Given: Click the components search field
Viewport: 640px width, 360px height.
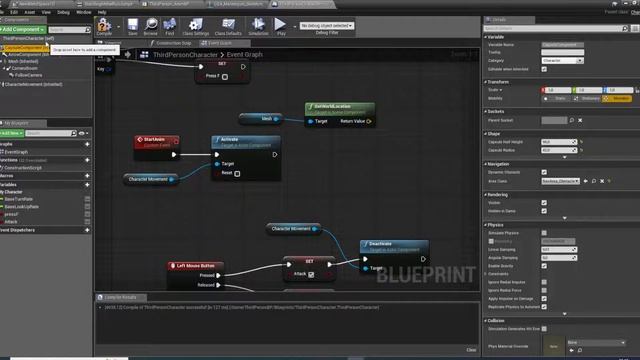Looking at the screenshot, I should click(x=69, y=30).
